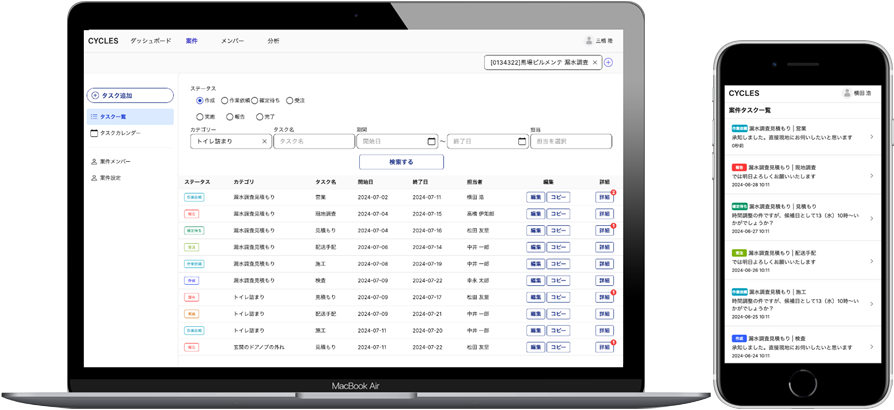Click the 横田 浩 avatar on the phone
This screenshot has height=410, width=894.
pos(847,93)
